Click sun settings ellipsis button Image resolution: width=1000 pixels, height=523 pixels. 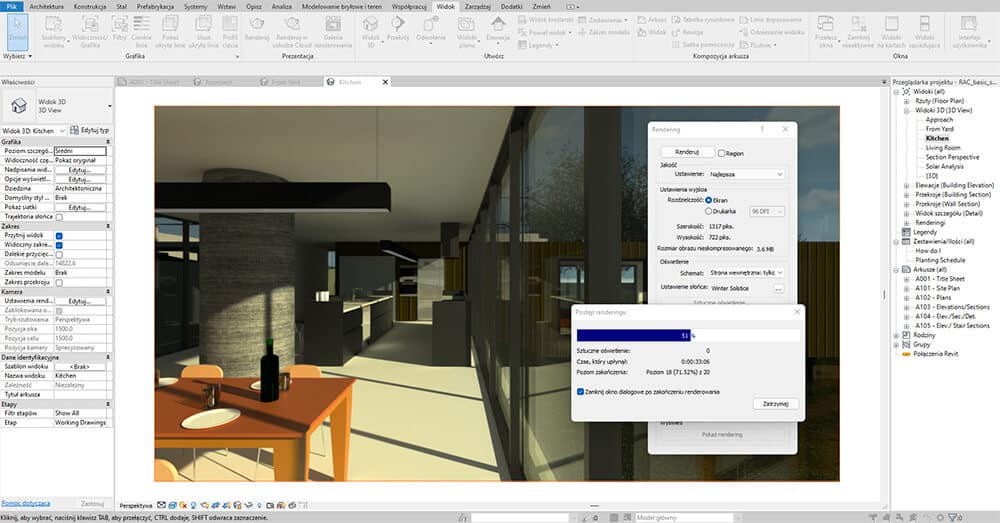[779, 289]
